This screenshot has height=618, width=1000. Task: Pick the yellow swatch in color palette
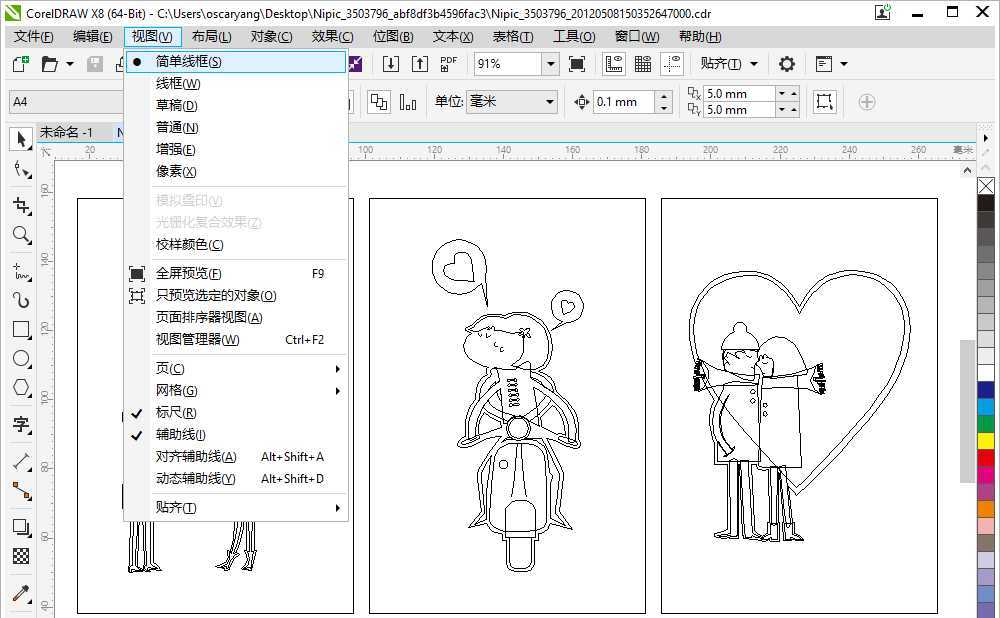click(986, 440)
